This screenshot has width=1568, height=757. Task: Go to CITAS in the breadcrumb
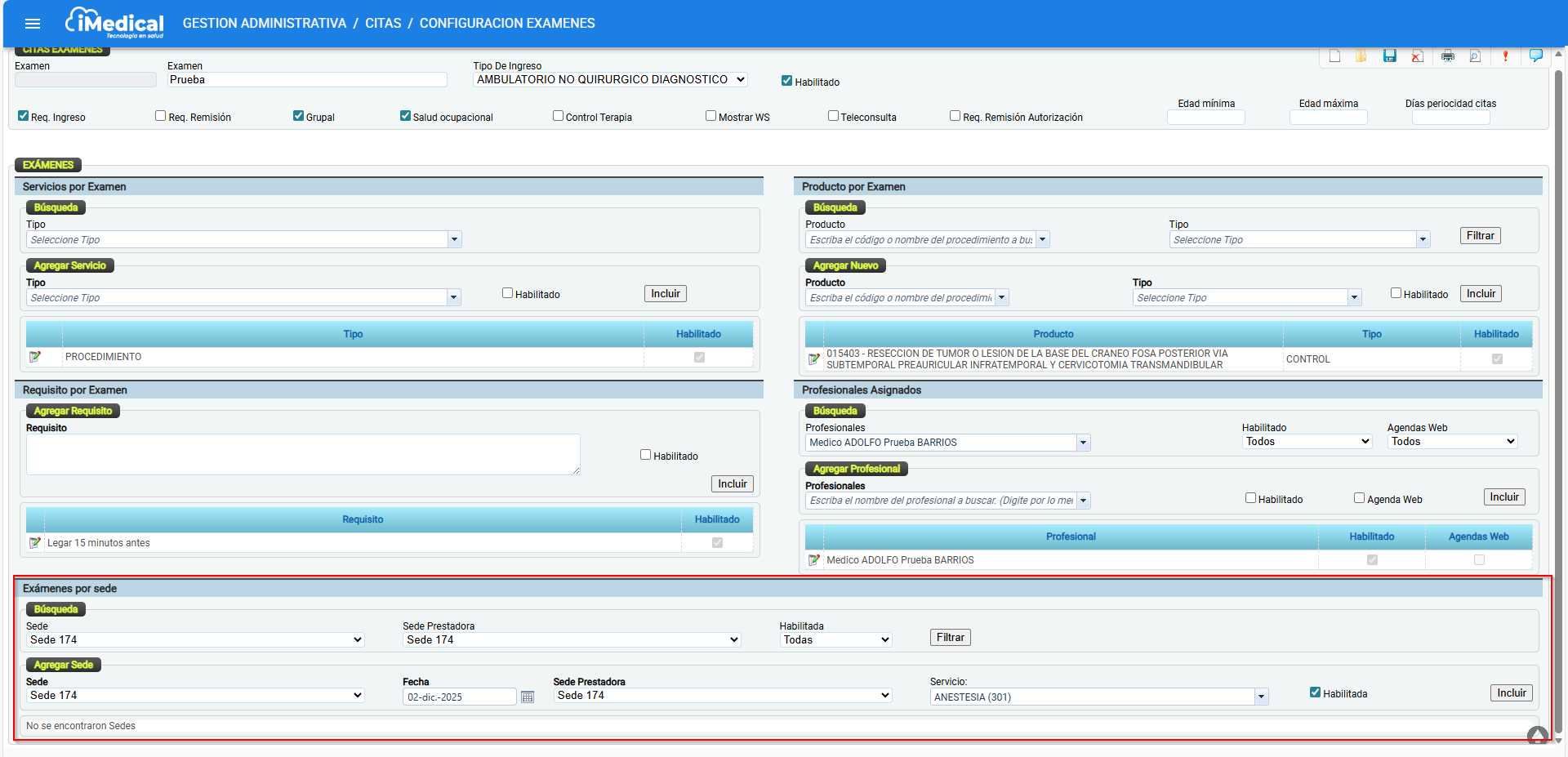pyautogui.click(x=383, y=24)
